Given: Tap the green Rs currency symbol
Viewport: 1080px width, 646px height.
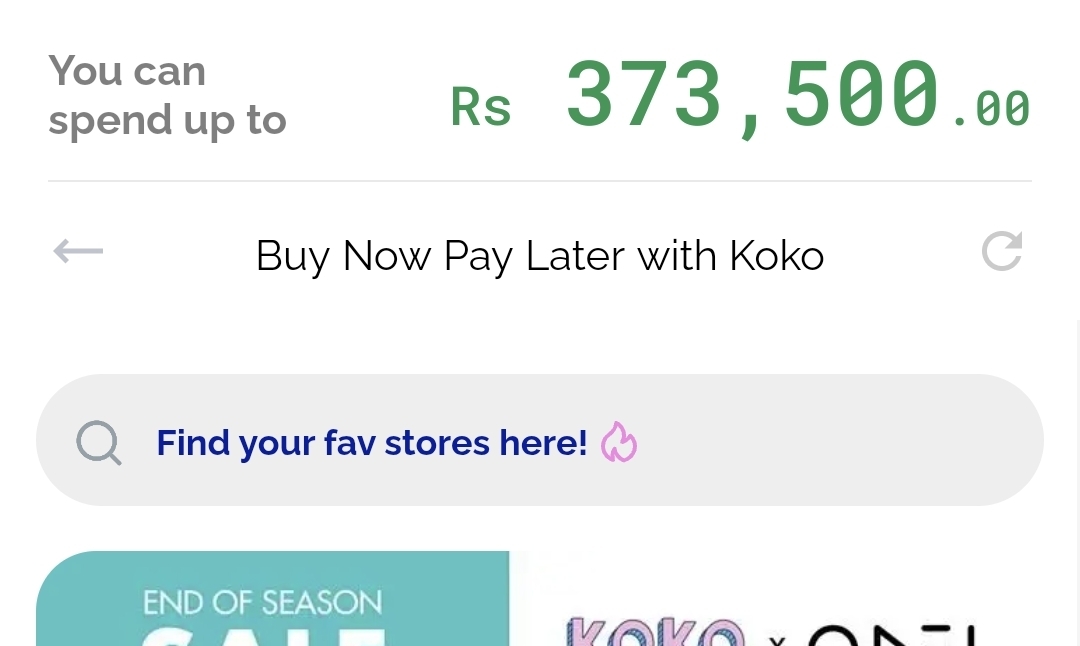Looking at the screenshot, I should (x=481, y=107).
